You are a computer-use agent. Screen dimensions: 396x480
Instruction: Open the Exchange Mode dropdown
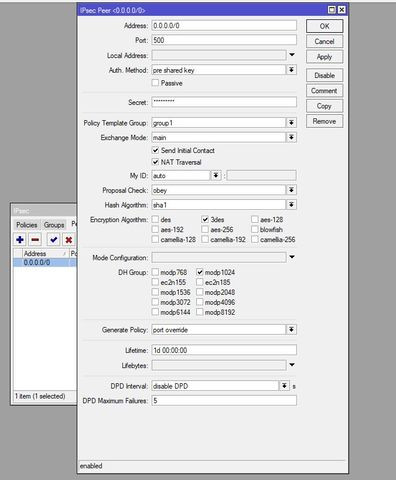click(291, 137)
